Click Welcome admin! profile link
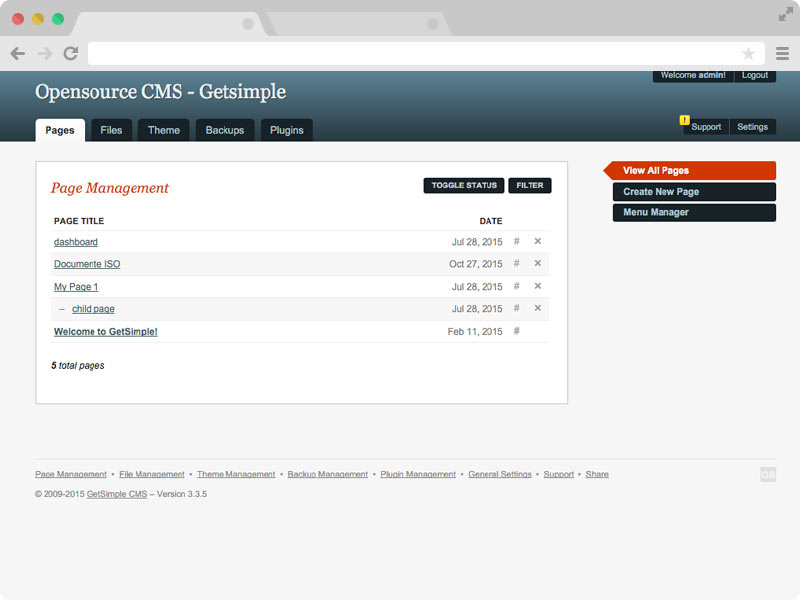 coord(693,75)
